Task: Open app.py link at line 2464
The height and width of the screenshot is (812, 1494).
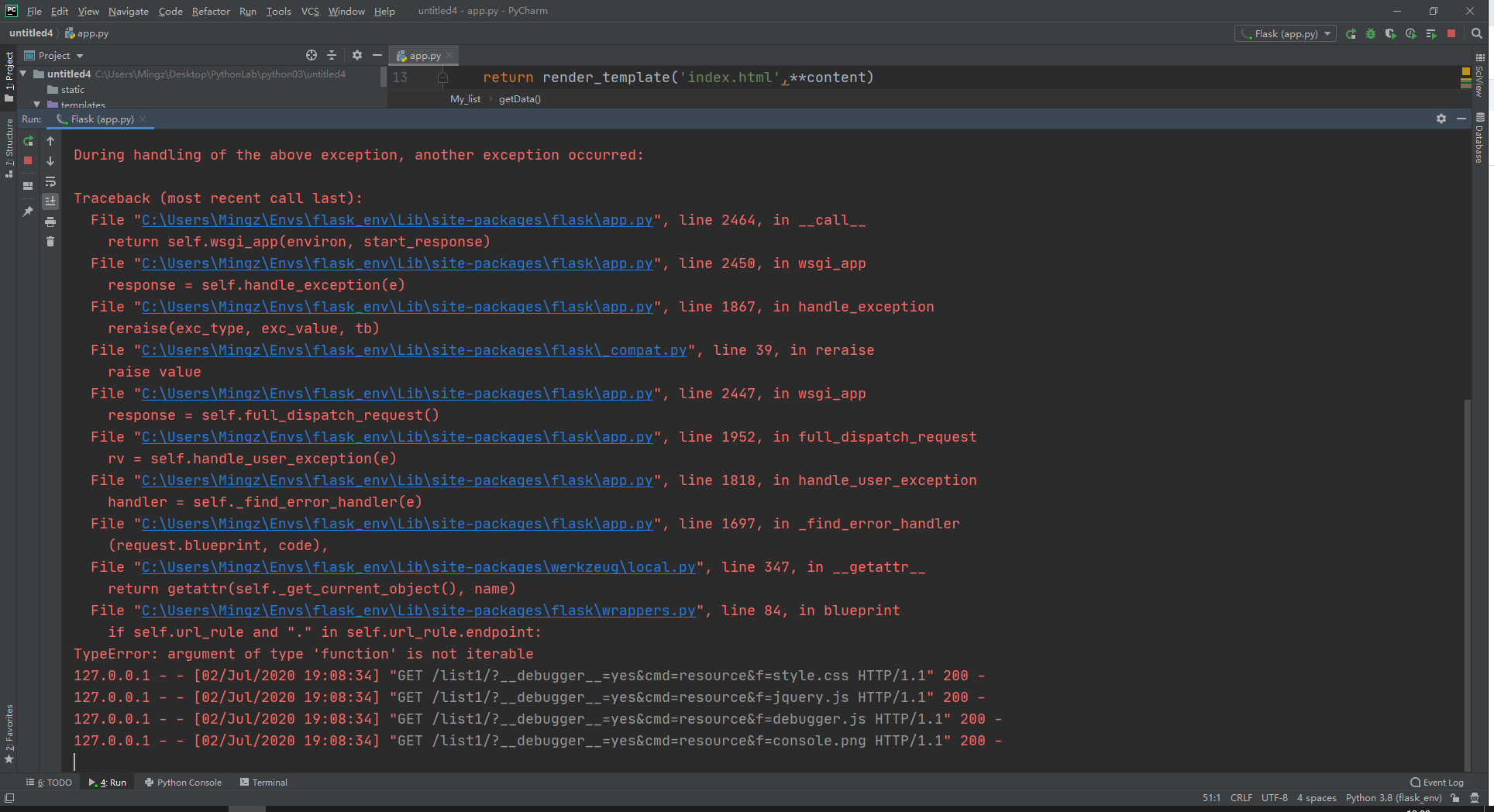Action: click(x=398, y=220)
